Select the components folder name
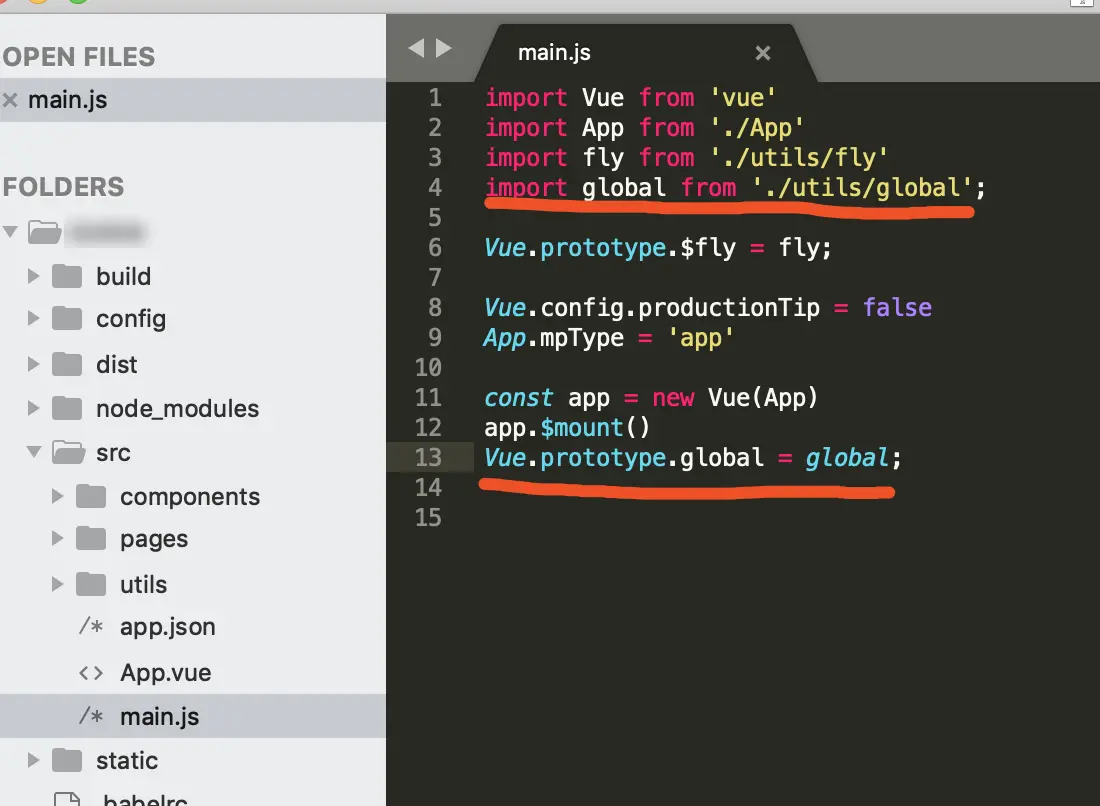Viewport: 1100px width, 806px height. [x=190, y=497]
